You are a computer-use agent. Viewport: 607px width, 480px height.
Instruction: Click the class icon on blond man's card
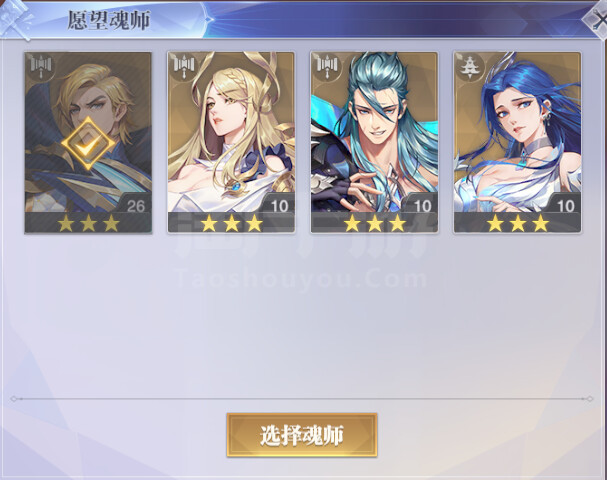(41, 67)
